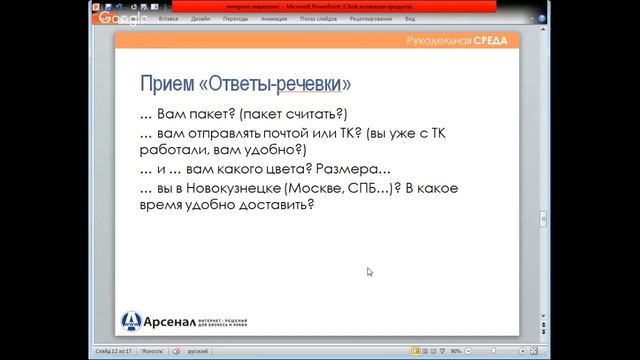Click the русский language indicator
The image size is (640, 360).
pyautogui.click(x=198, y=351)
